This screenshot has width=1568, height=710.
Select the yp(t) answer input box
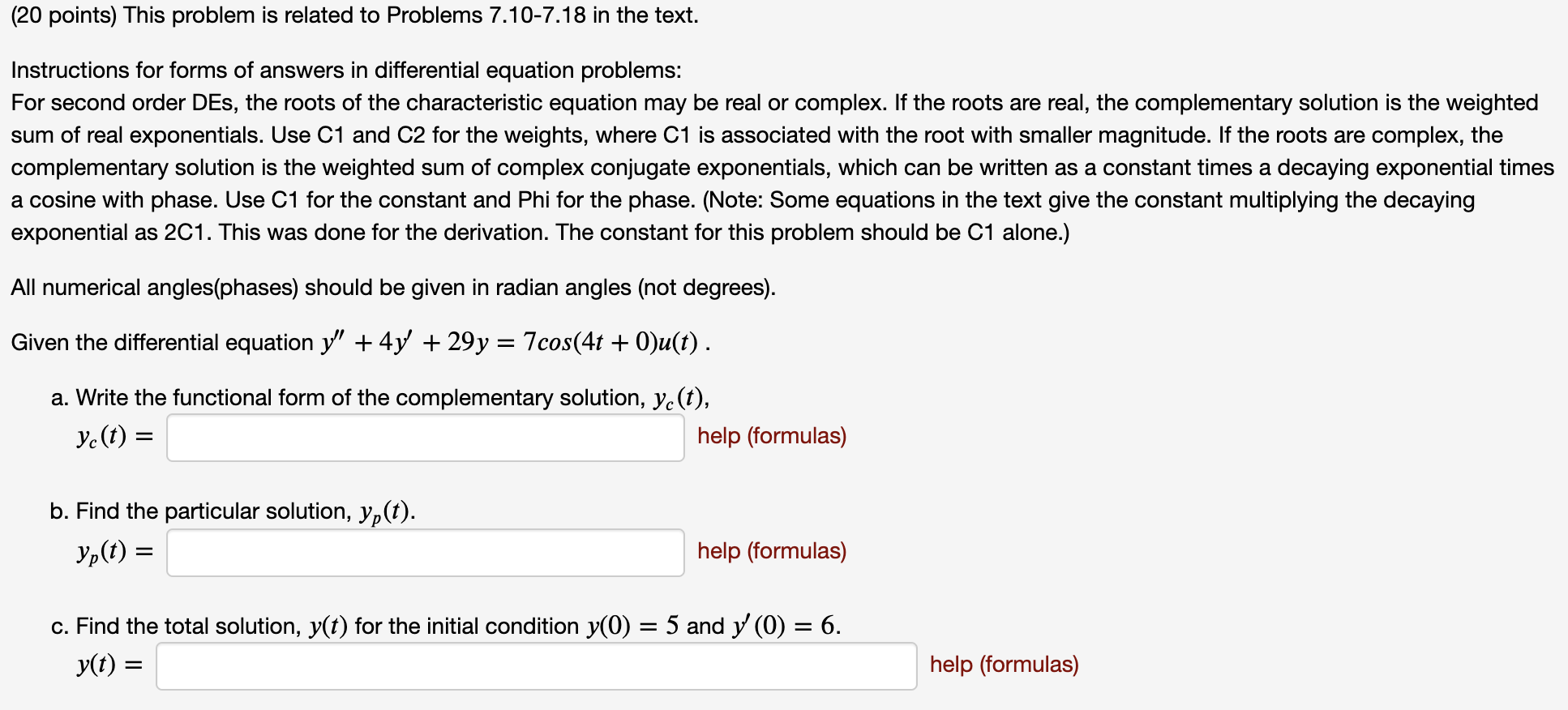[425, 553]
